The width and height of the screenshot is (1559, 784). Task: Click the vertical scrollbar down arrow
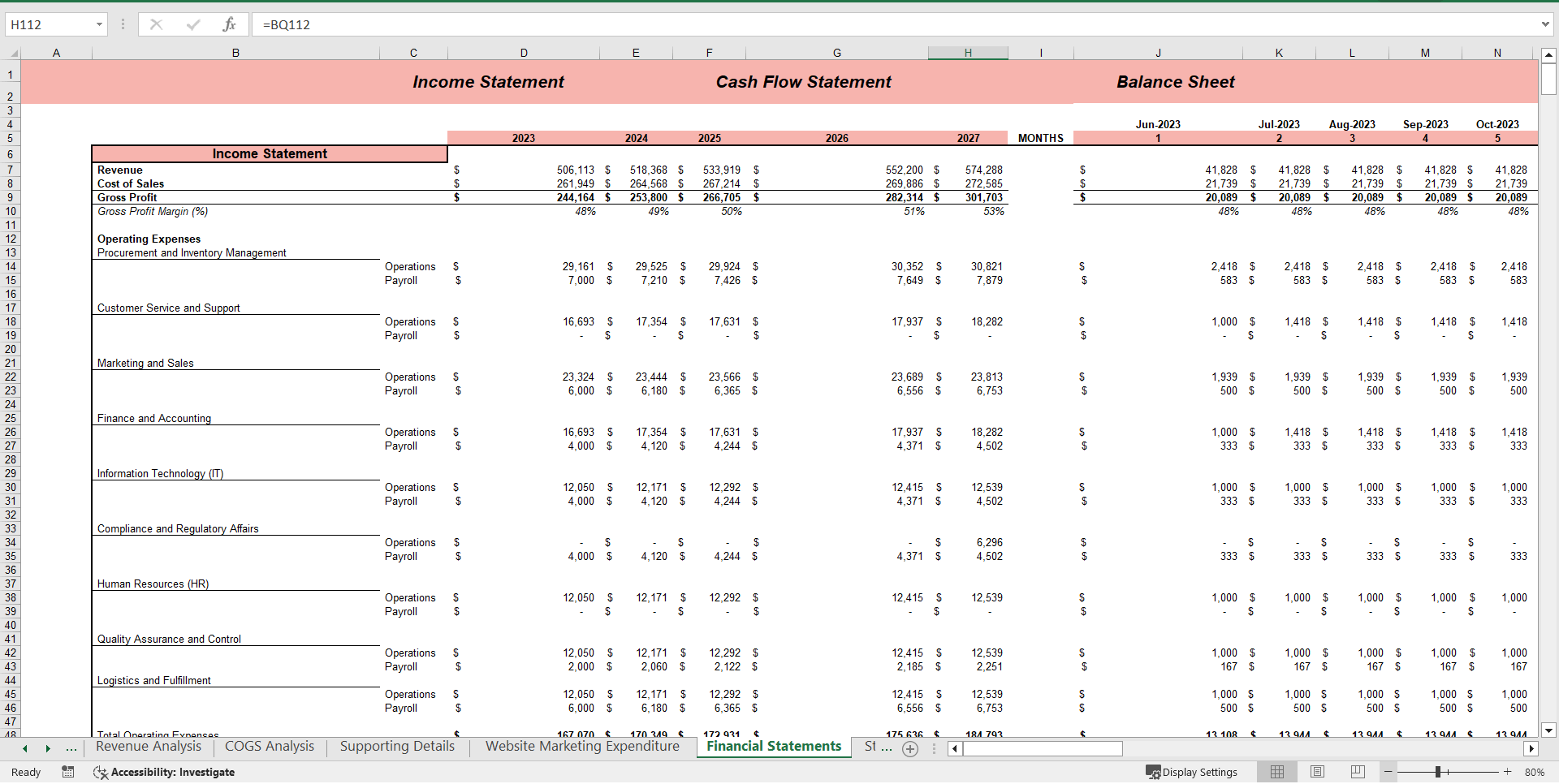1549,729
